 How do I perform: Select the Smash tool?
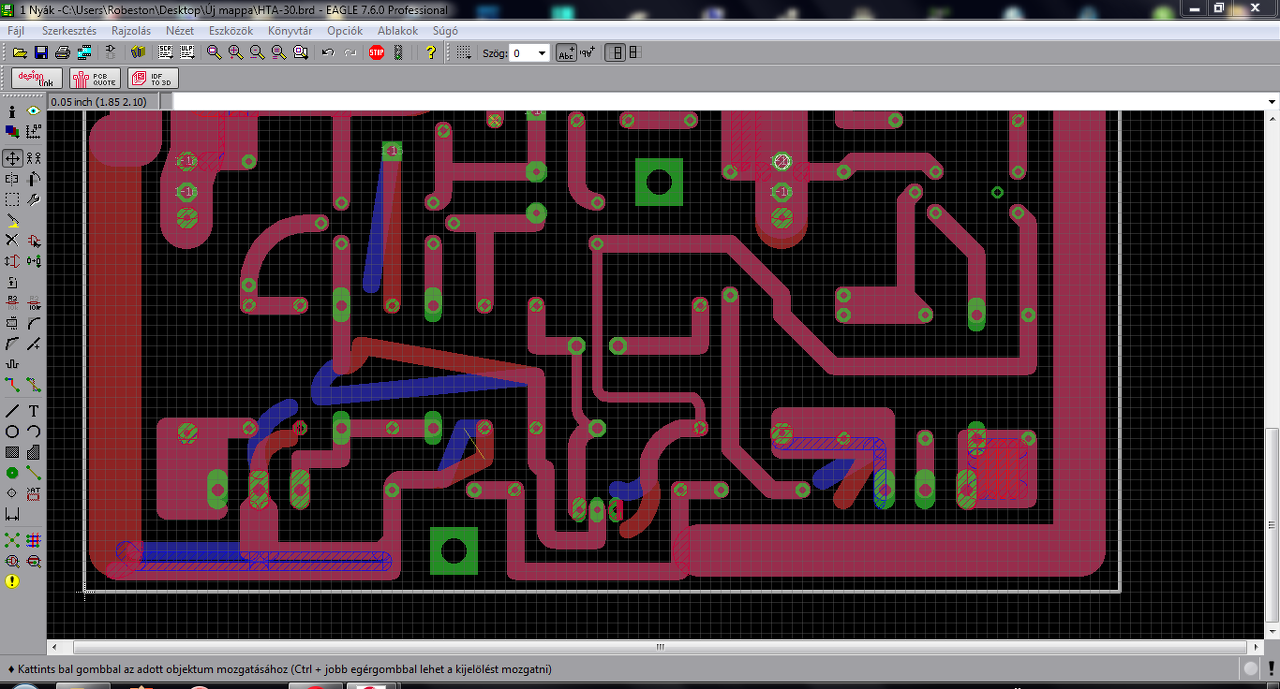pos(12,323)
